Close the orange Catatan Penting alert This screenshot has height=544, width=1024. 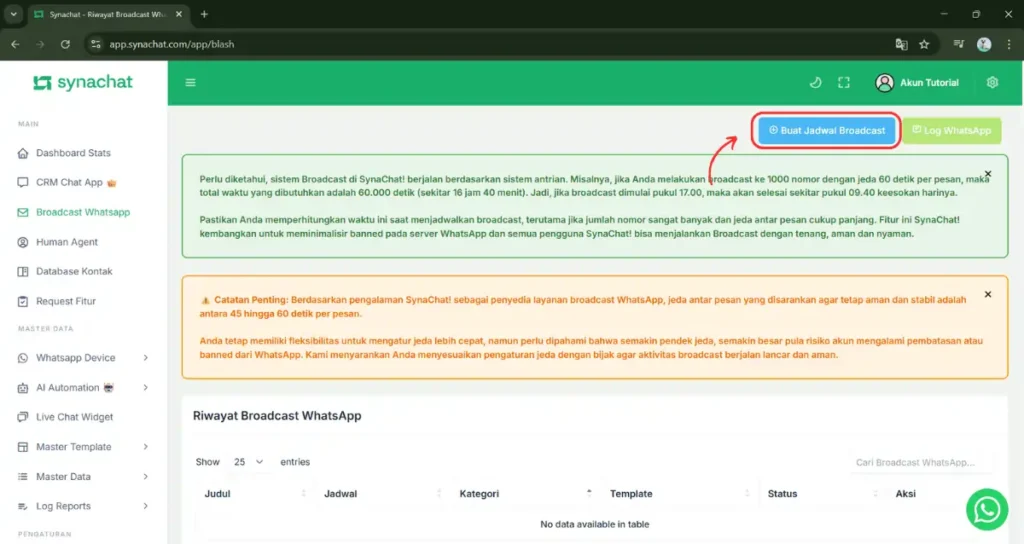[987, 295]
